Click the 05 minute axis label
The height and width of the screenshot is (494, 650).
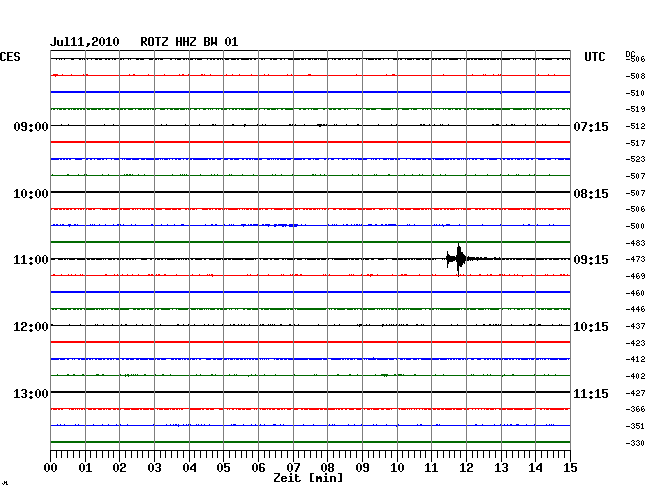pyautogui.click(x=223, y=467)
